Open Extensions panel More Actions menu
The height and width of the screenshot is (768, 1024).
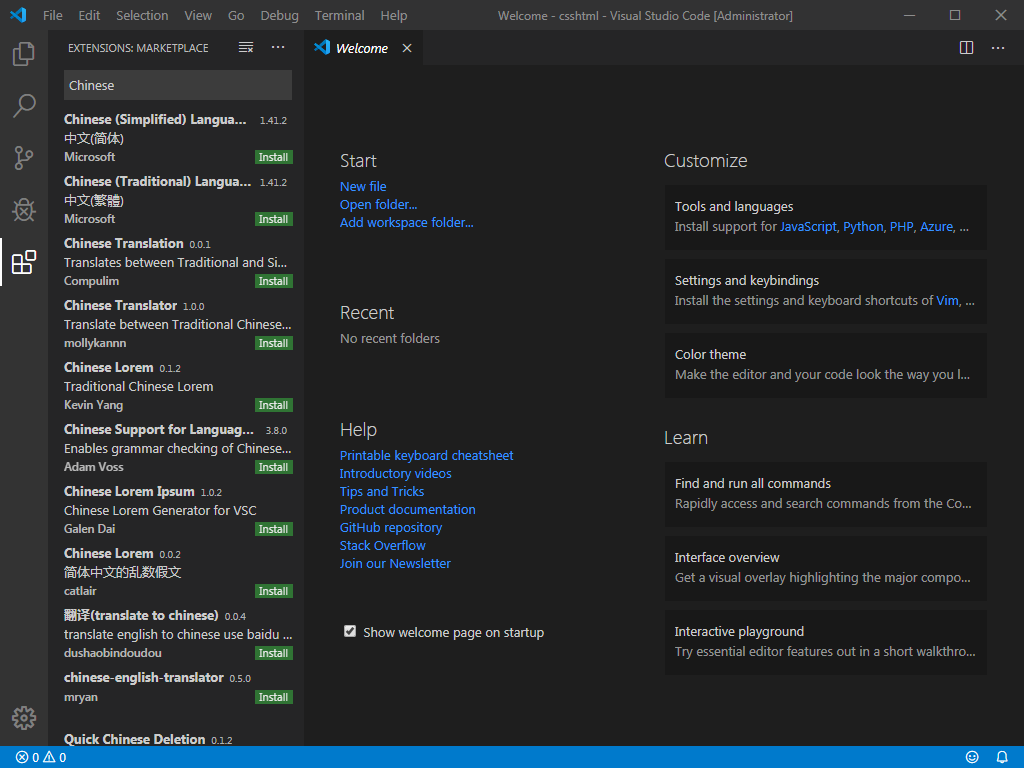(278, 48)
